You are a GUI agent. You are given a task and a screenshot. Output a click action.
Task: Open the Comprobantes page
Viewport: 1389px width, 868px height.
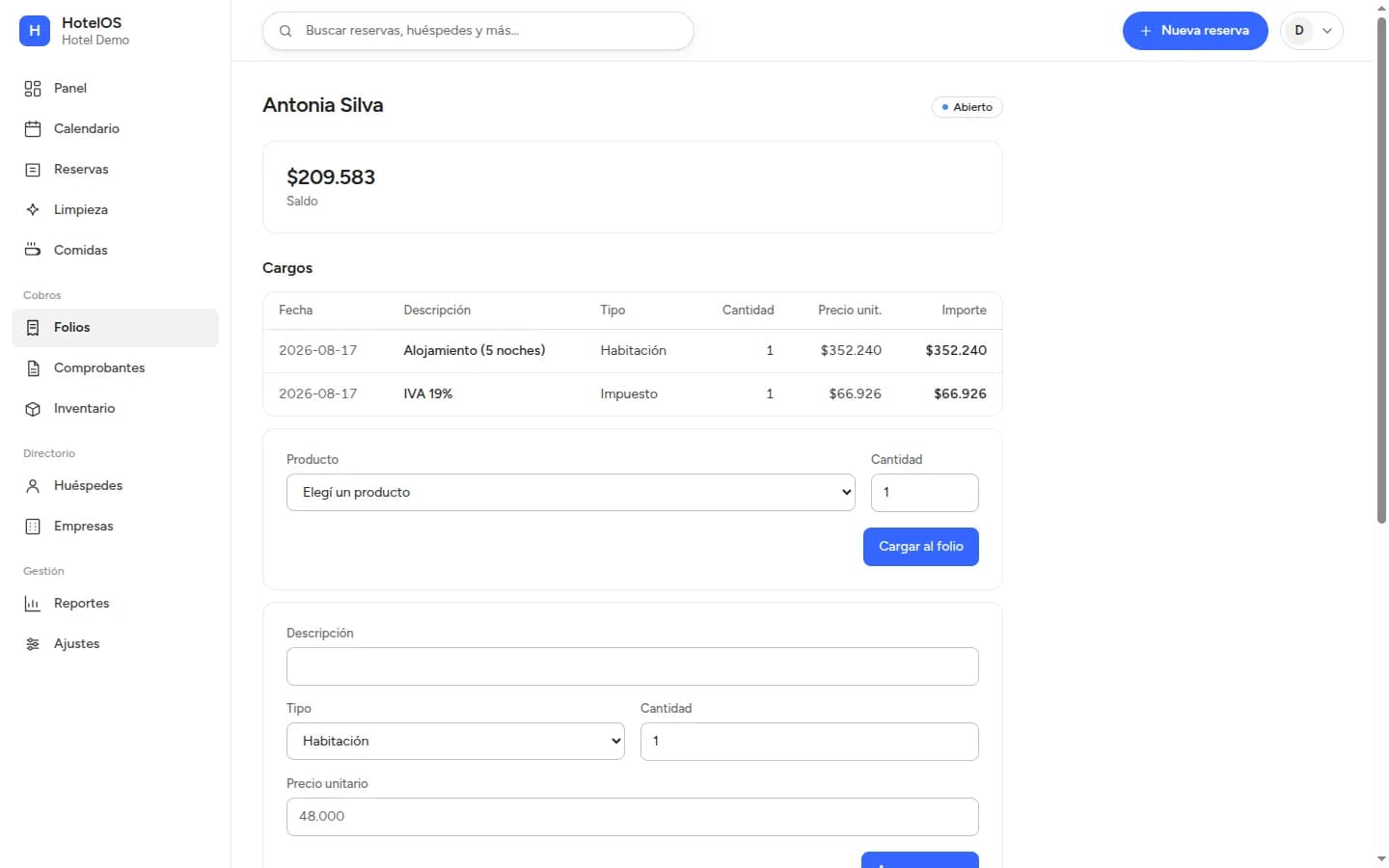(x=116, y=368)
